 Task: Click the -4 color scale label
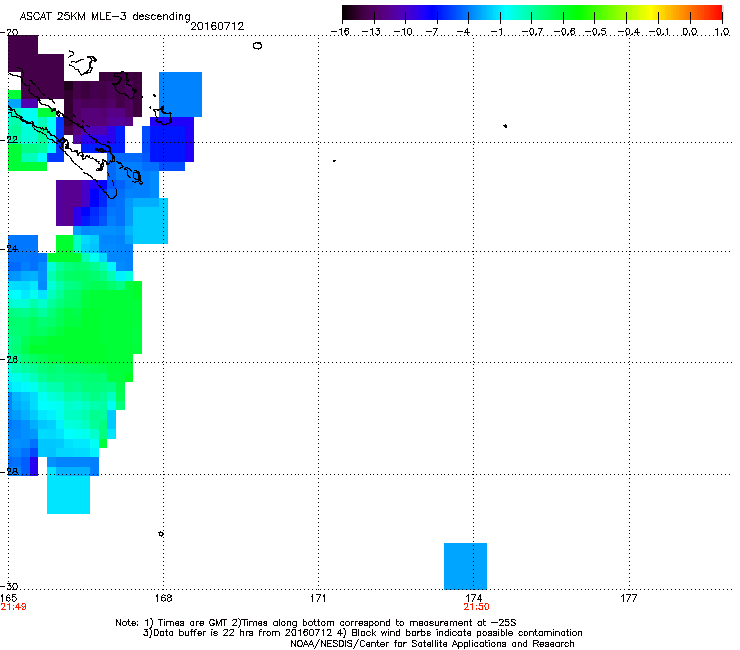coord(463,32)
